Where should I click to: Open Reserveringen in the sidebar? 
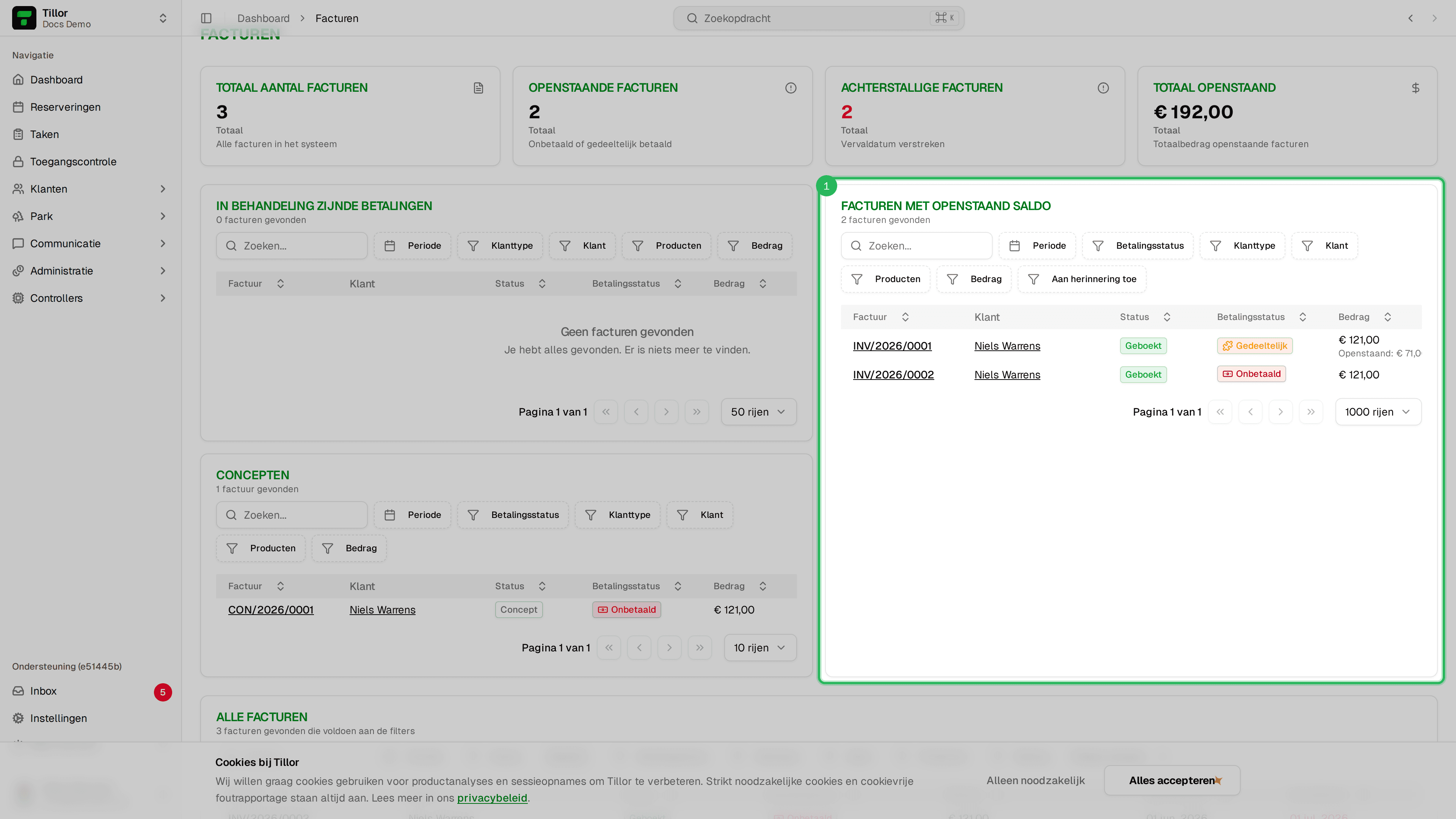coord(65,107)
